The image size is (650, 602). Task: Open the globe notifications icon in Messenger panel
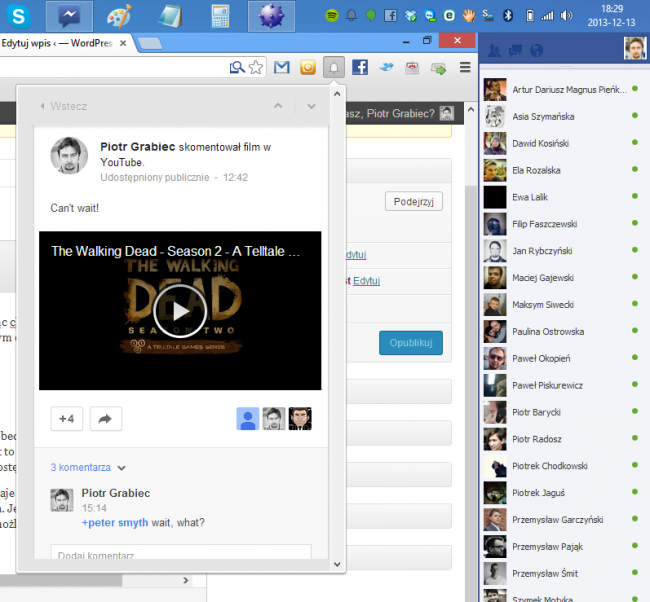[536, 51]
